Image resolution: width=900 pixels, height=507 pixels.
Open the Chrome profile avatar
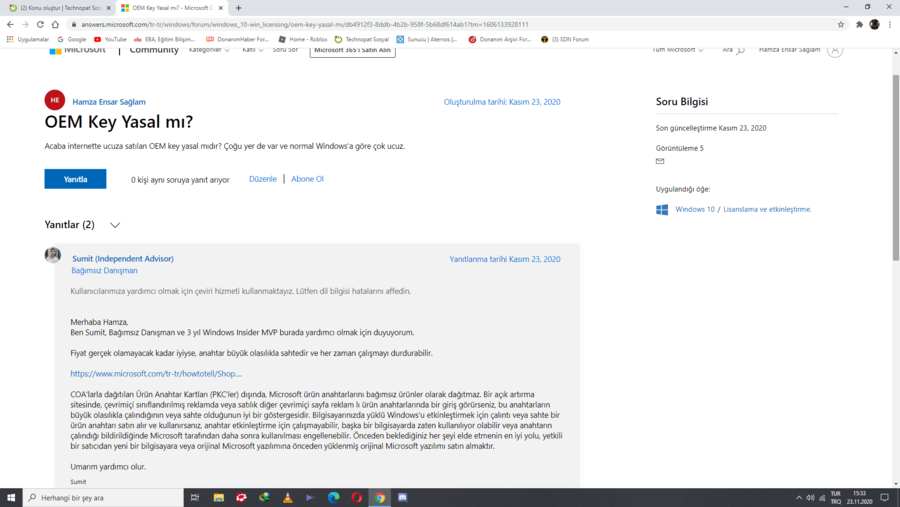[x=874, y=24]
